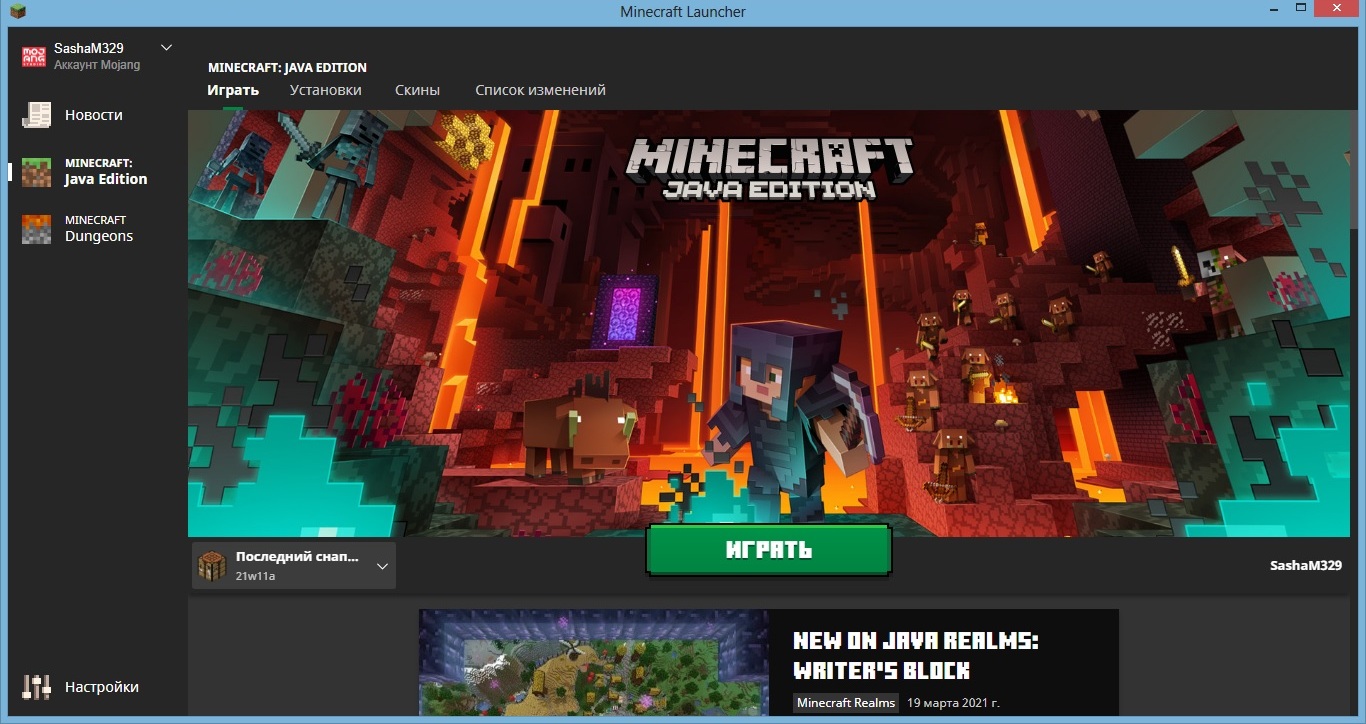Open the New on Java Realms headline

pos(916,655)
